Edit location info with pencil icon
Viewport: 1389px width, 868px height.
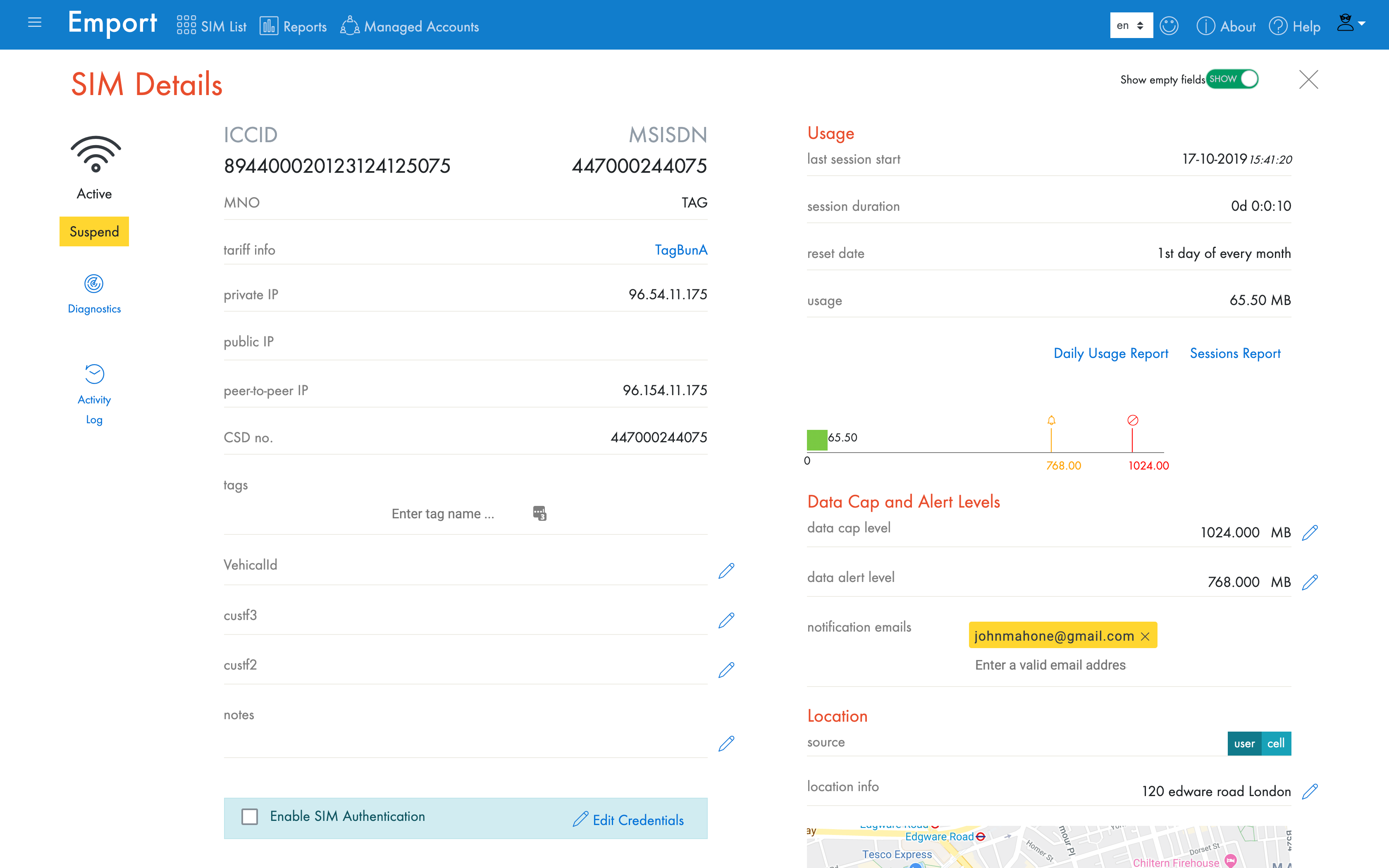point(1310,792)
